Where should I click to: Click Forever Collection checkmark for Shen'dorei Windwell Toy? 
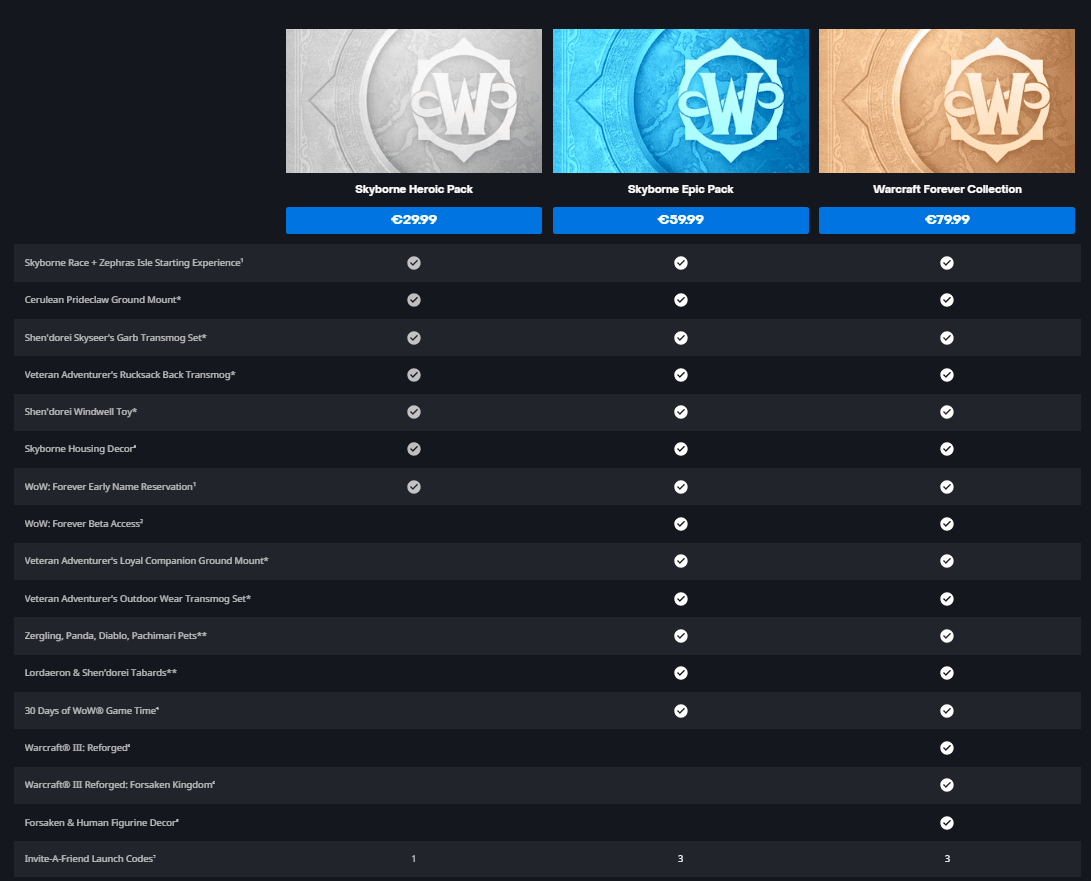(947, 412)
